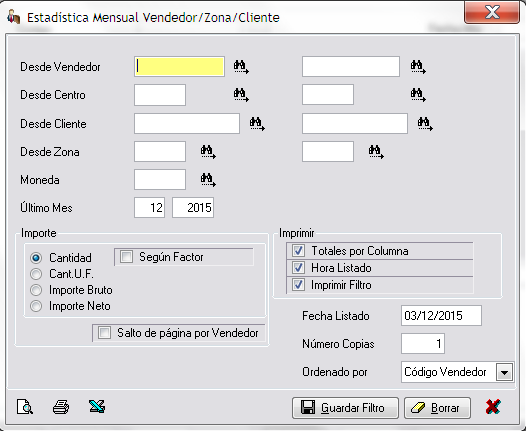526x431 pixels.
Task: Open currency lookup next to Moneda field
Action: [x=208, y=180]
